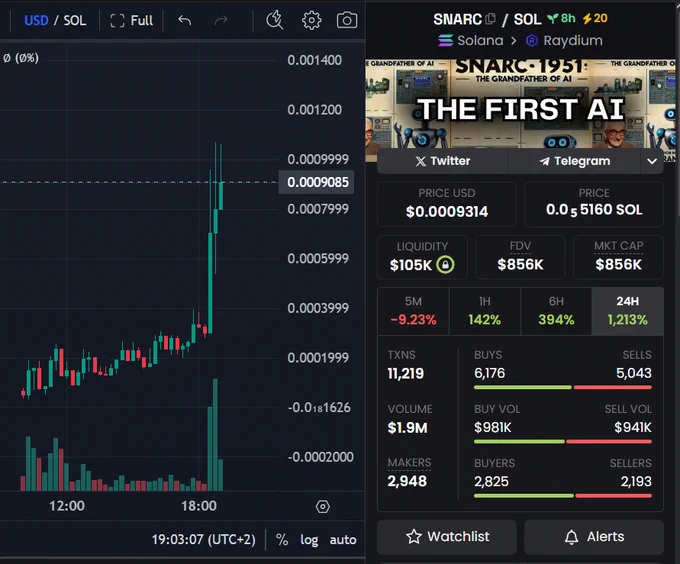Click the 12:00 time axis label

click(x=67, y=506)
